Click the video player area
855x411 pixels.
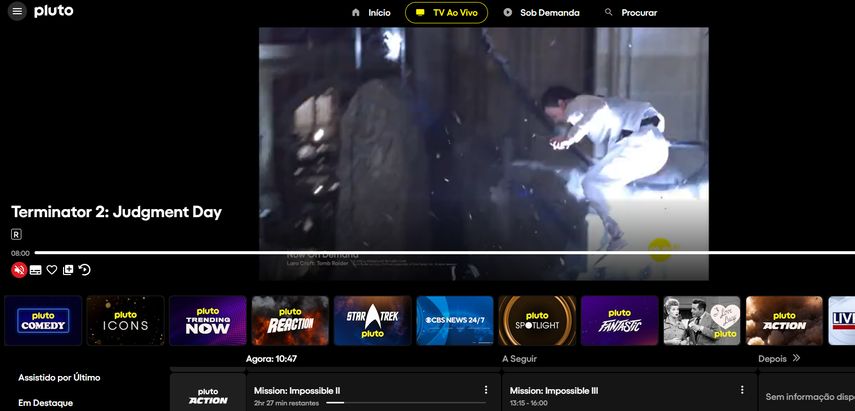click(x=484, y=154)
